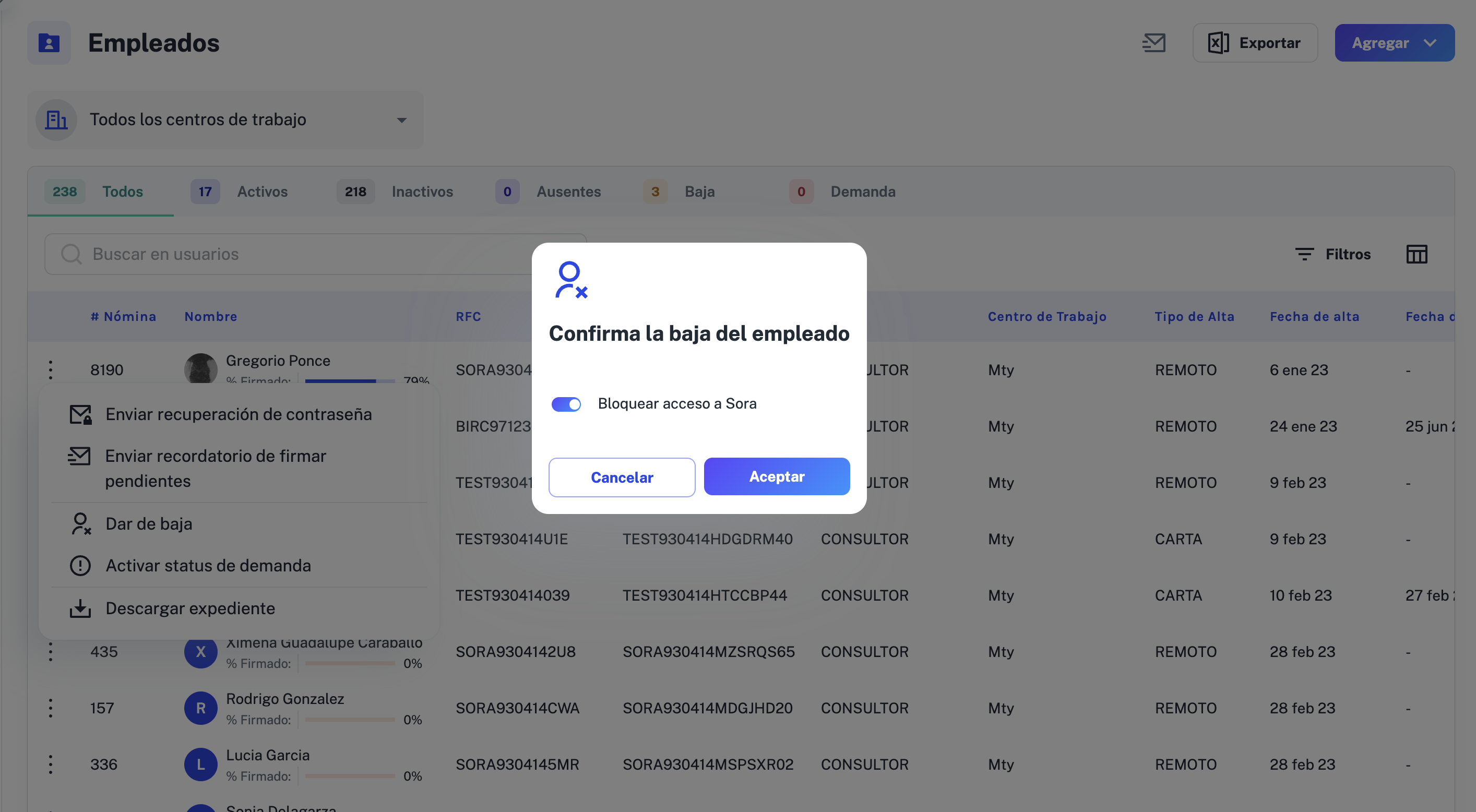Choose Enviar recordatorio de firmar pendientes
1476x812 pixels.
[x=239, y=468]
